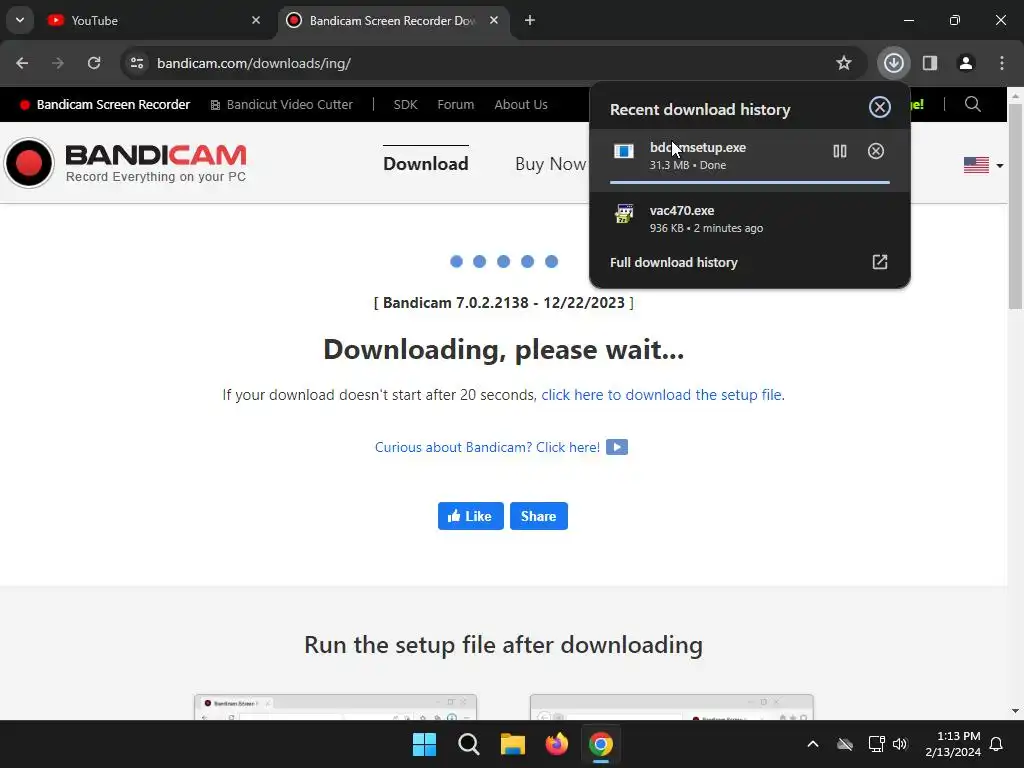Image resolution: width=1024 pixels, height=768 pixels.
Task: Select the Download navigation item
Action: pos(426,163)
